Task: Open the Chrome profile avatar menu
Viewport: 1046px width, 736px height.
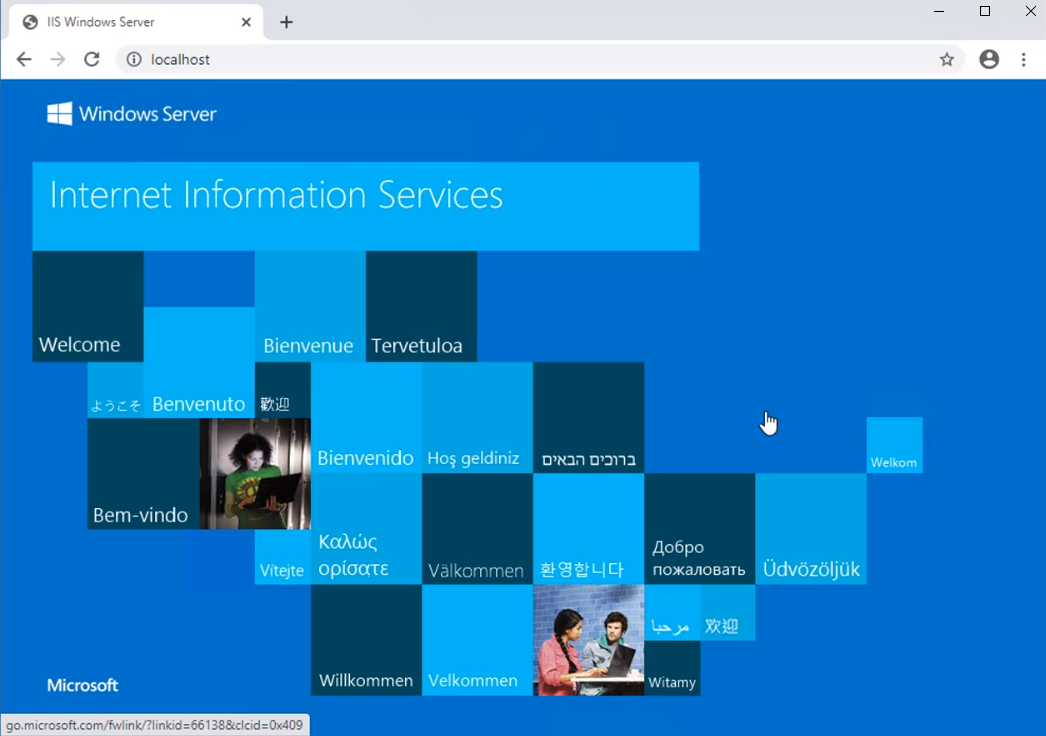Action: point(989,59)
